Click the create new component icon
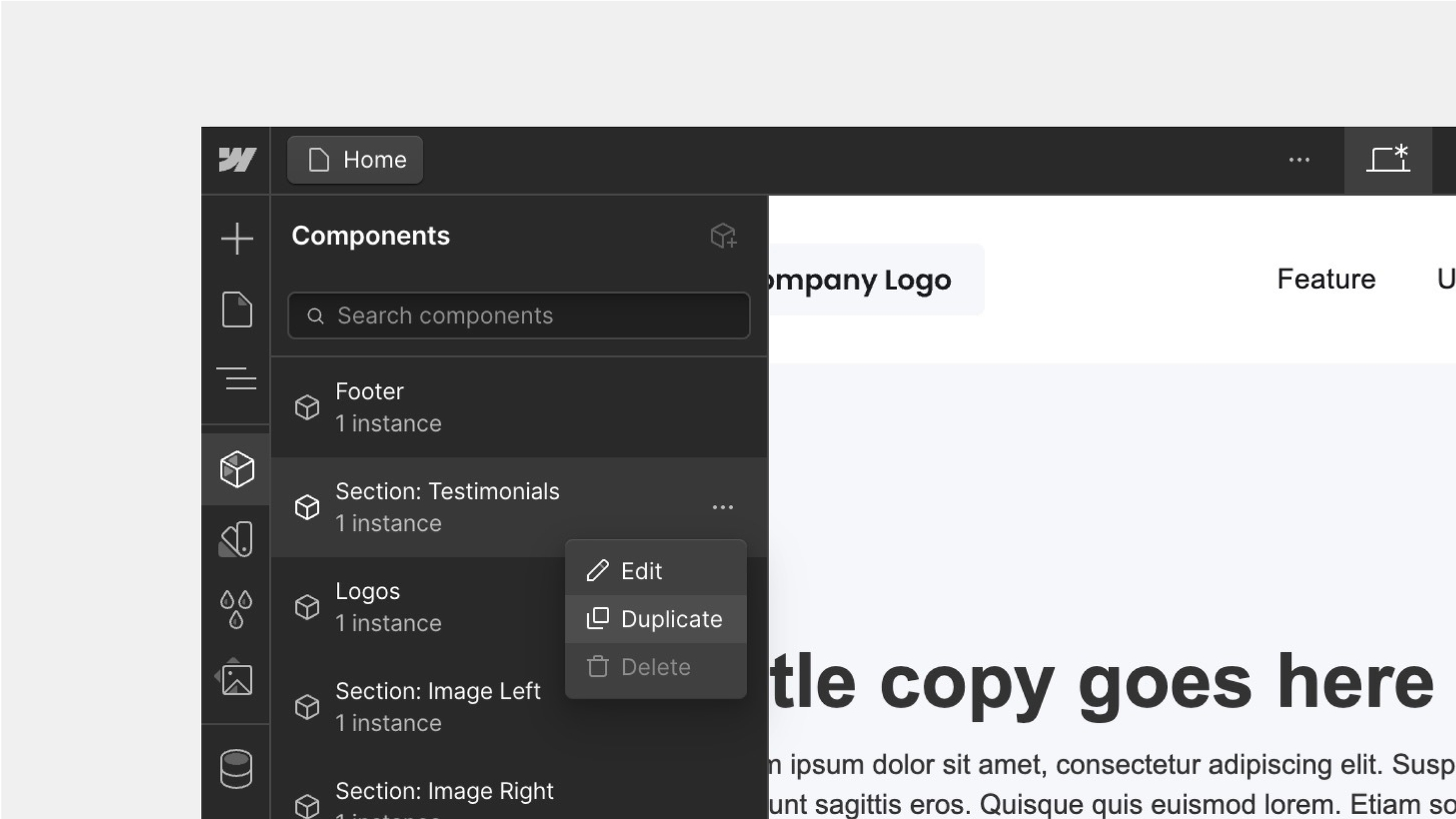This screenshot has width=1456, height=819. [723, 236]
